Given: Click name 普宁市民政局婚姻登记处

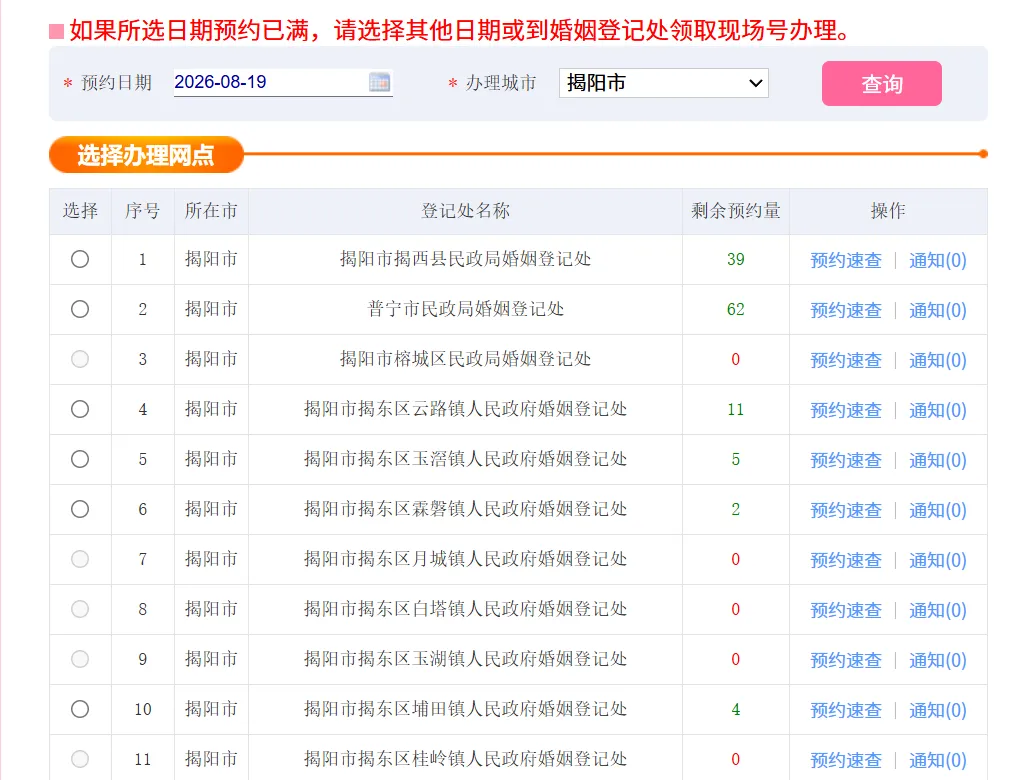Looking at the screenshot, I should [465, 309].
